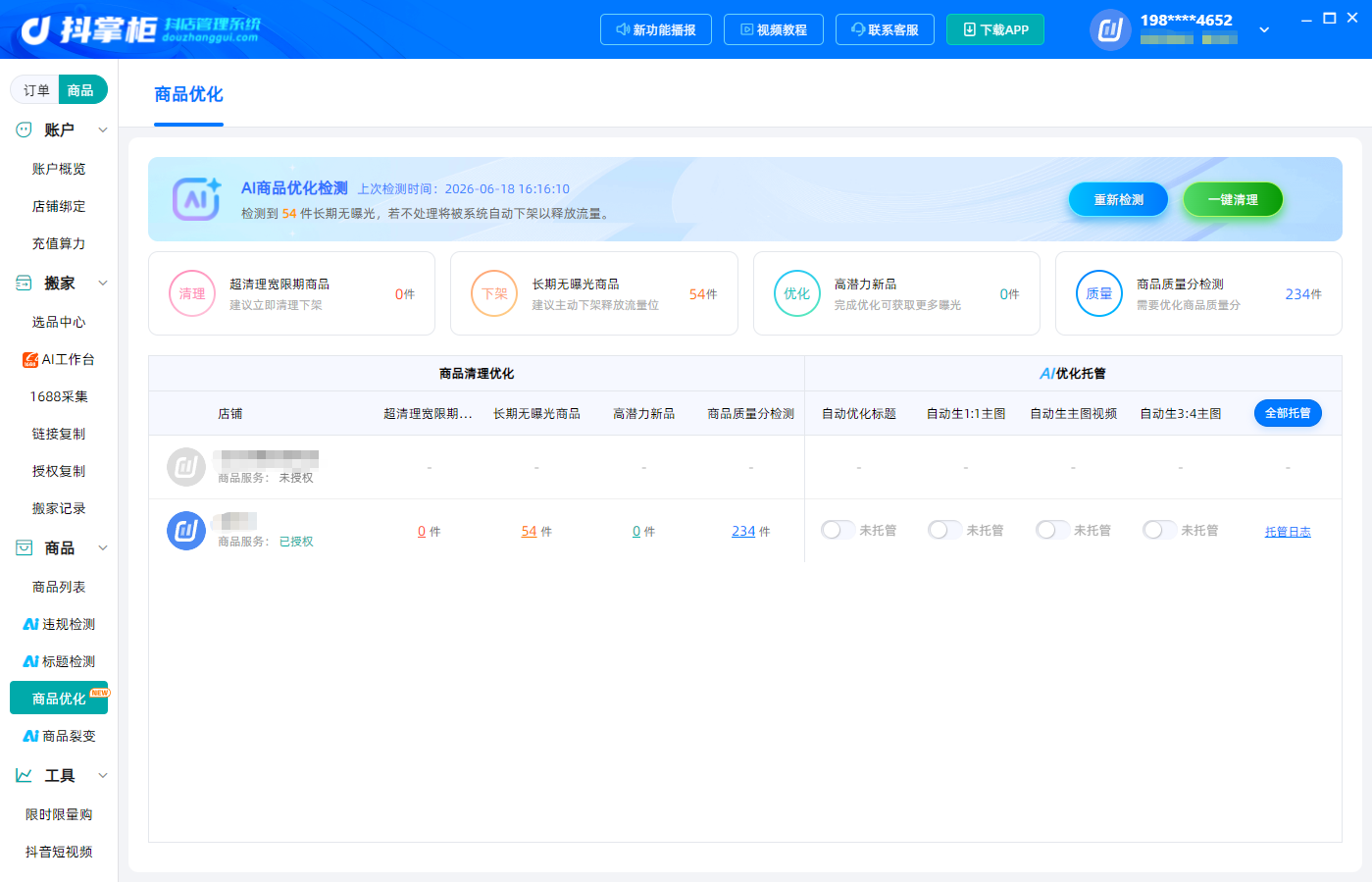
Task: Toggle 自动生主图视频 switch
Action: pos(1052,530)
